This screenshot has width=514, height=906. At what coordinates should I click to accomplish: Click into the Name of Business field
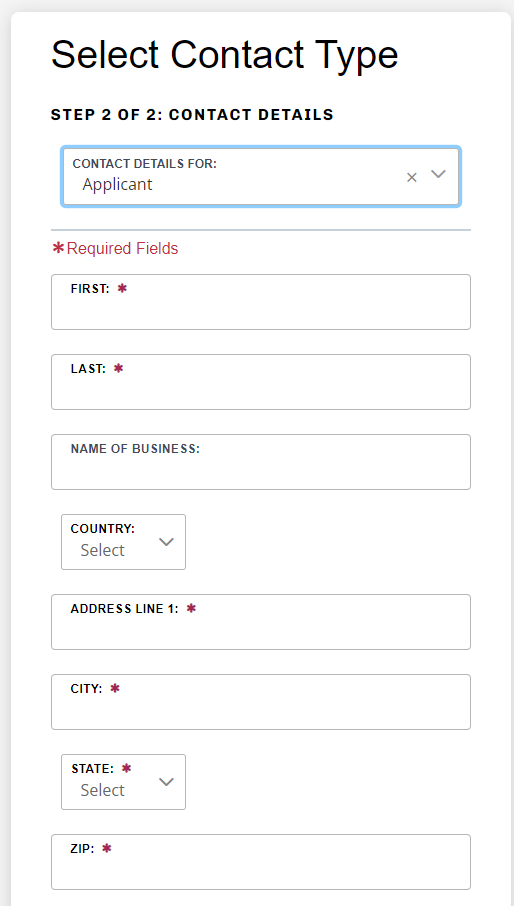pyautogui.click(x=261, y=462)
